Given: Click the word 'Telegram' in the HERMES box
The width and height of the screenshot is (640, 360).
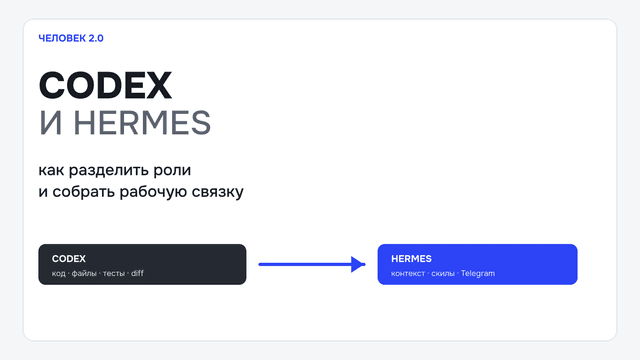Looking at the screenshot, I should (x=478, y=273).
